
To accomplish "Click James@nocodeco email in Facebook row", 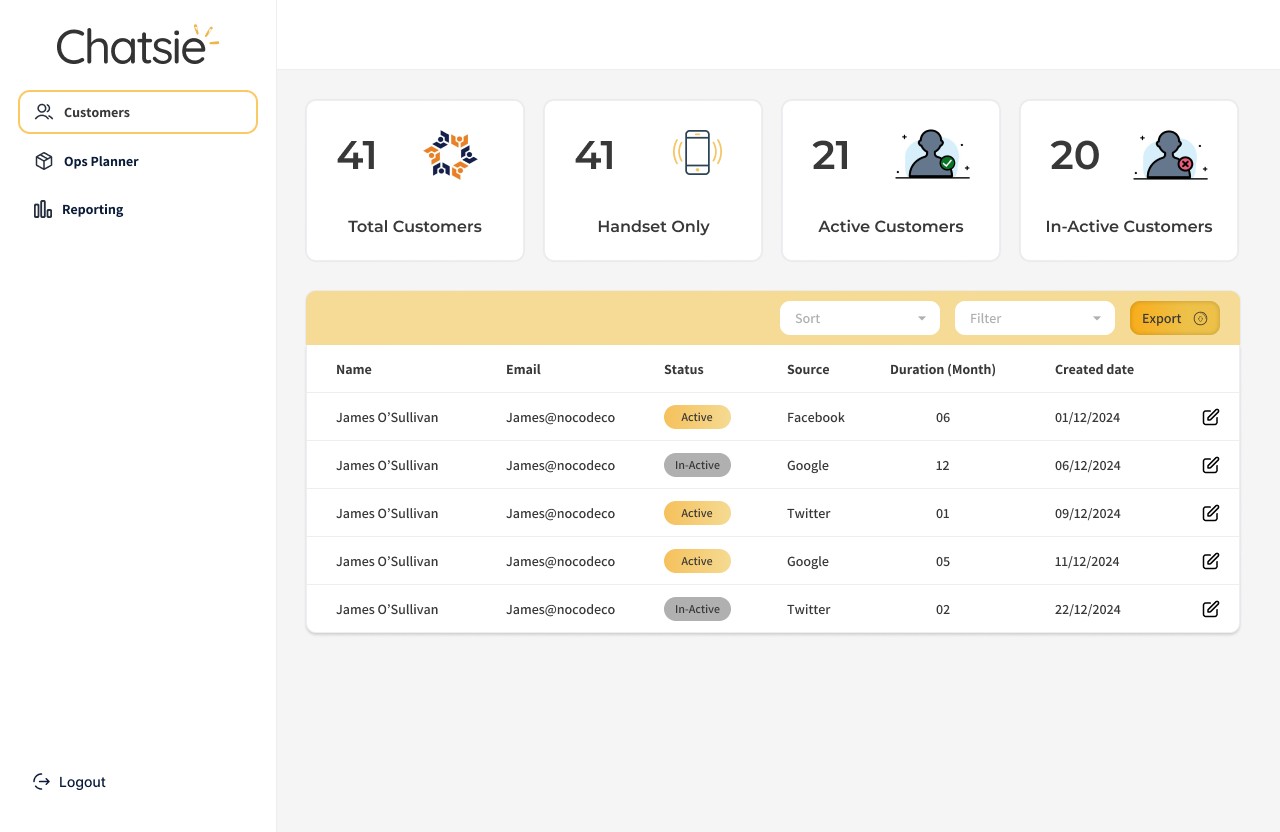I will coord(560,417).
